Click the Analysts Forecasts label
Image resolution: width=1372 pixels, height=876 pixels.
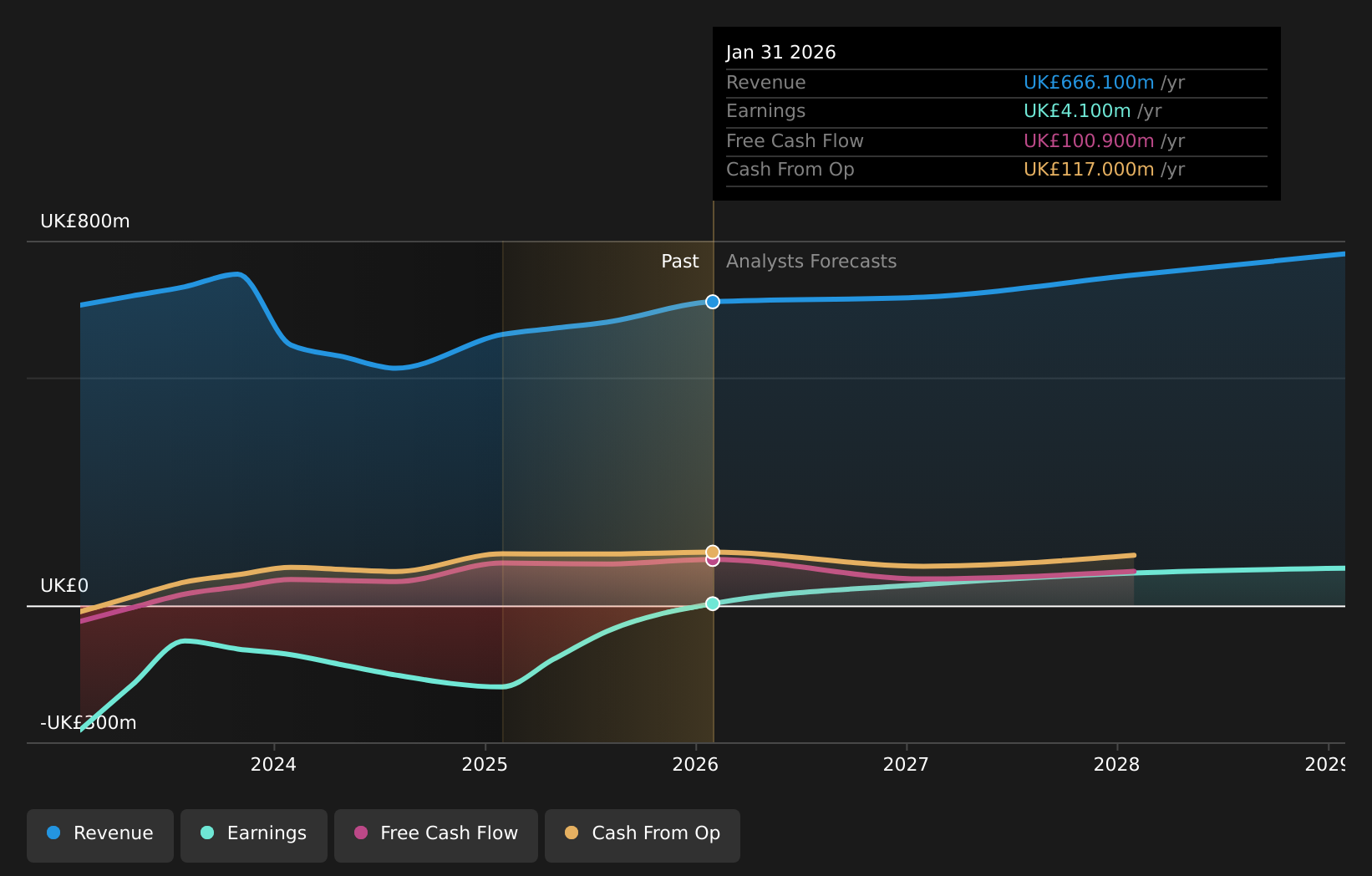coord(811,262)
